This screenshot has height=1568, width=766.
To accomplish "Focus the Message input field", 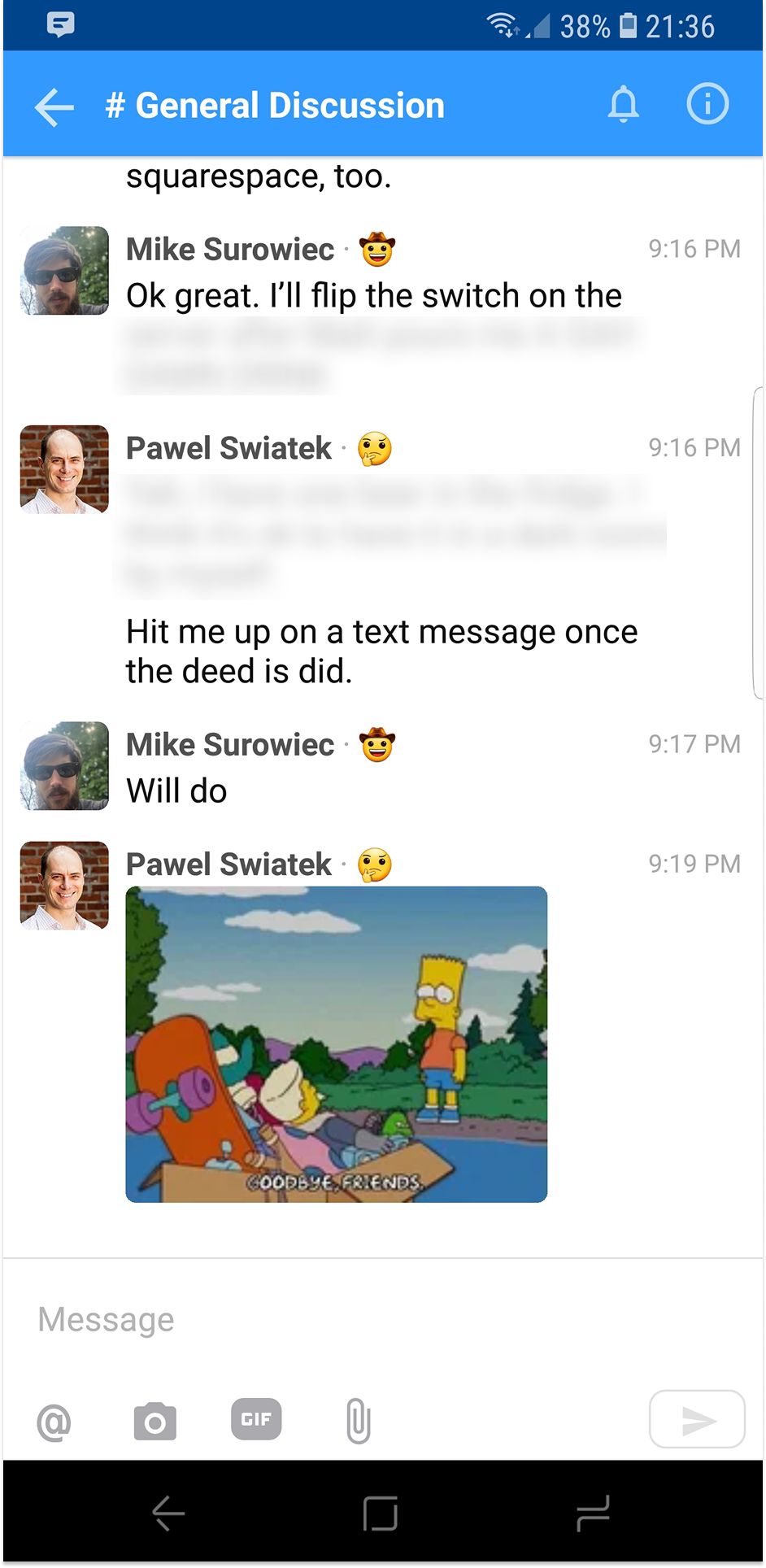I will pyautogui.click(x=382, y=1319).
